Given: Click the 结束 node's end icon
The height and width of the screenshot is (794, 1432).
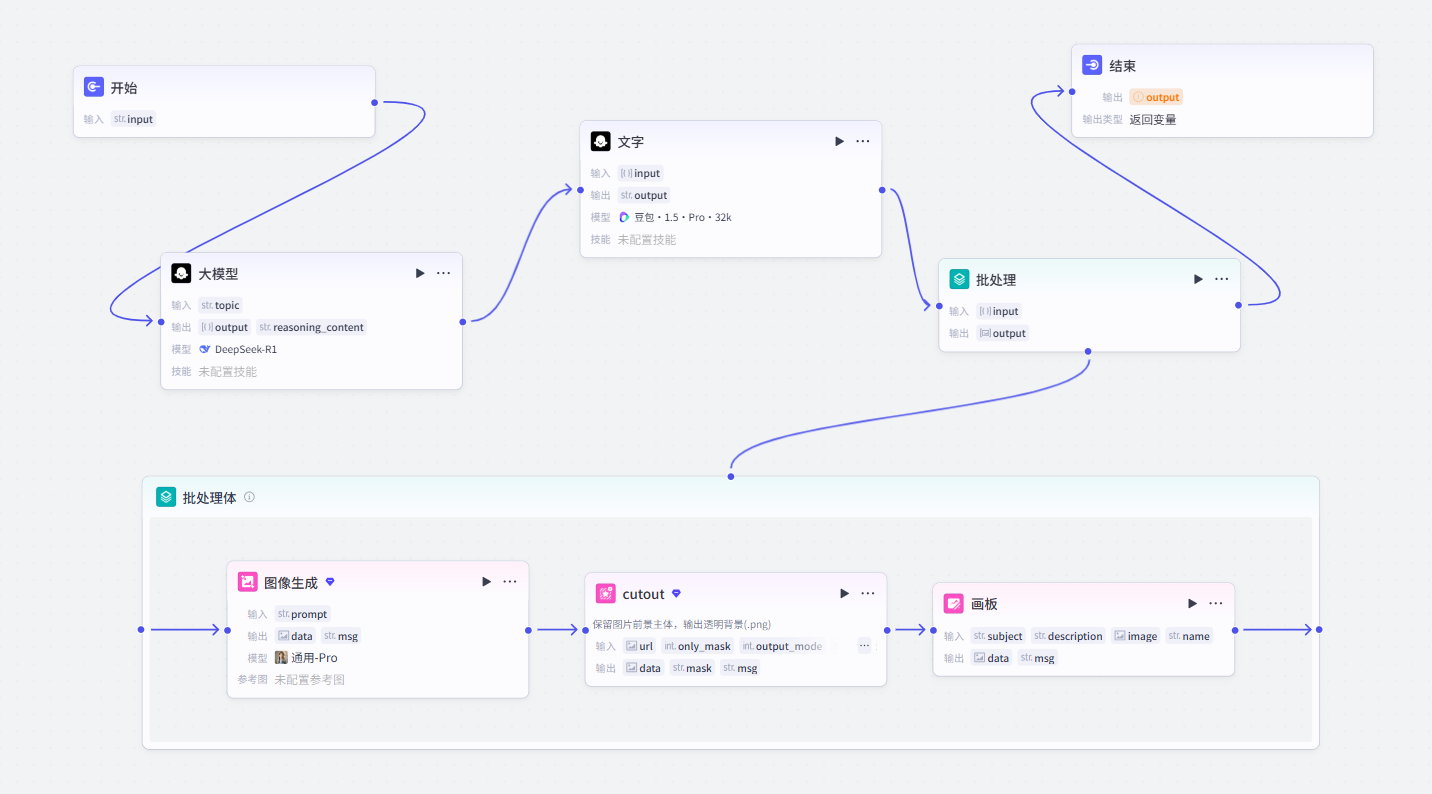Looking at the screenshot, I should point(1092,65).
